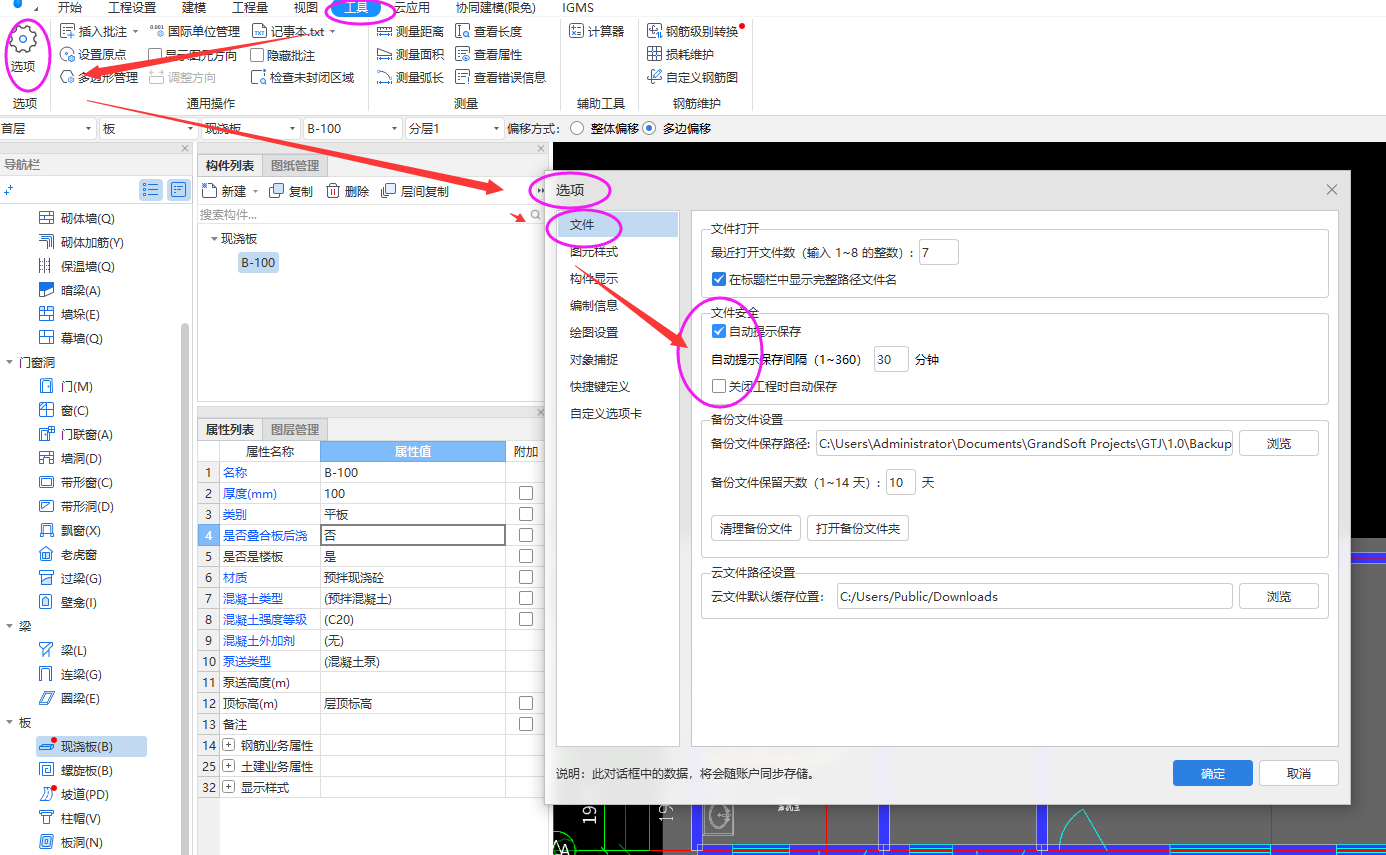The height and width of the screenshot is (855, 1386).
Task: Toggle 自动提示保存 checkbox
Action: pyautogui.click(x=718, y=331)
